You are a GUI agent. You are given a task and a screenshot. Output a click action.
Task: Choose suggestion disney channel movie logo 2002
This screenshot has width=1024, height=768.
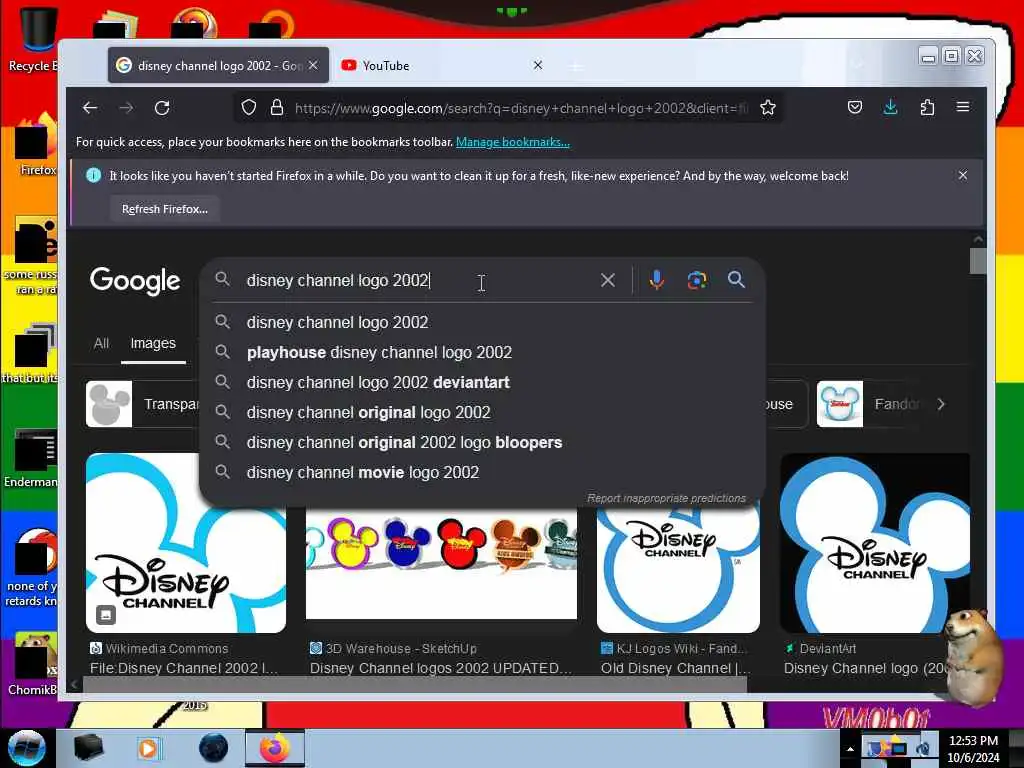(x=482, y=473)
